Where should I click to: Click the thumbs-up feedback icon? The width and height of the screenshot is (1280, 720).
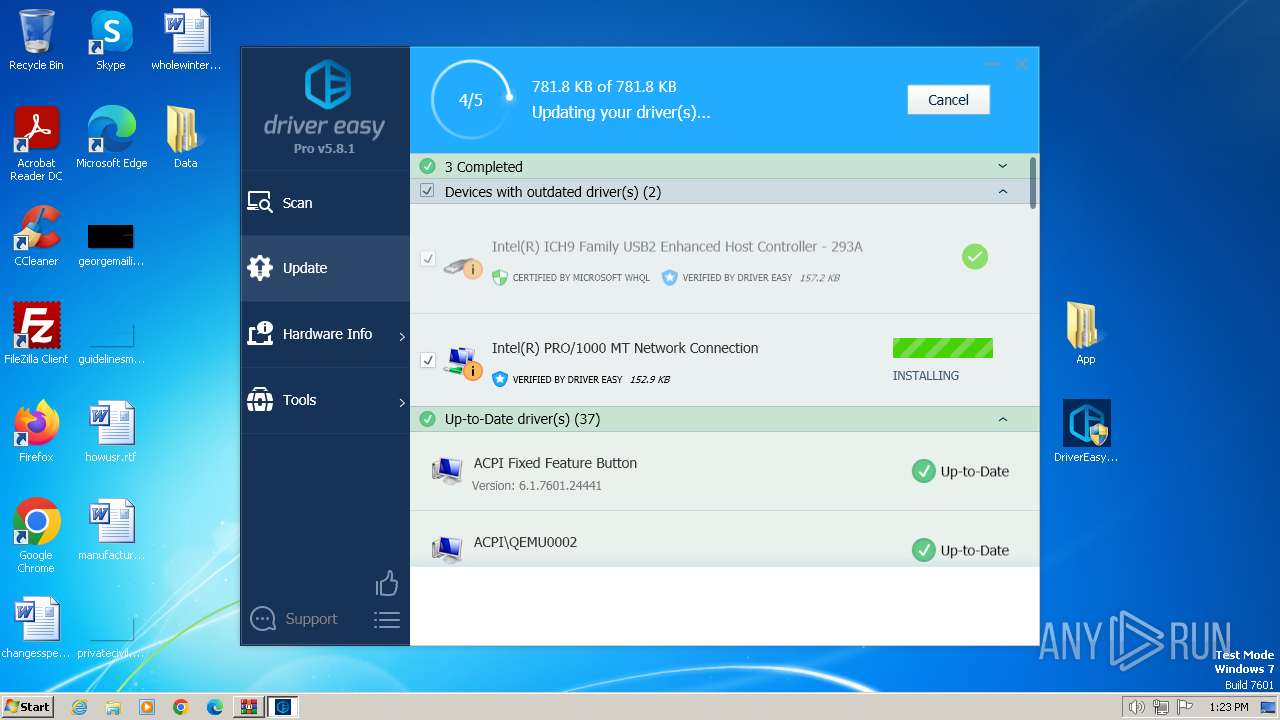[x=387, y=583]
